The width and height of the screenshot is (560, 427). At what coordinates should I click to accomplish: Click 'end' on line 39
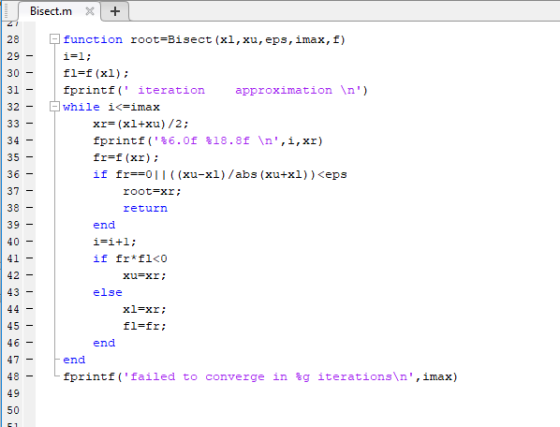[x=104, y=225]
